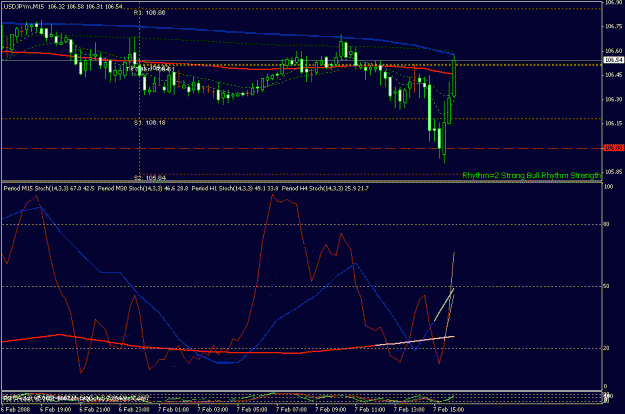
Task: Click the 7 Feb 01:00 time label
Action: click(x=173, y=410)
